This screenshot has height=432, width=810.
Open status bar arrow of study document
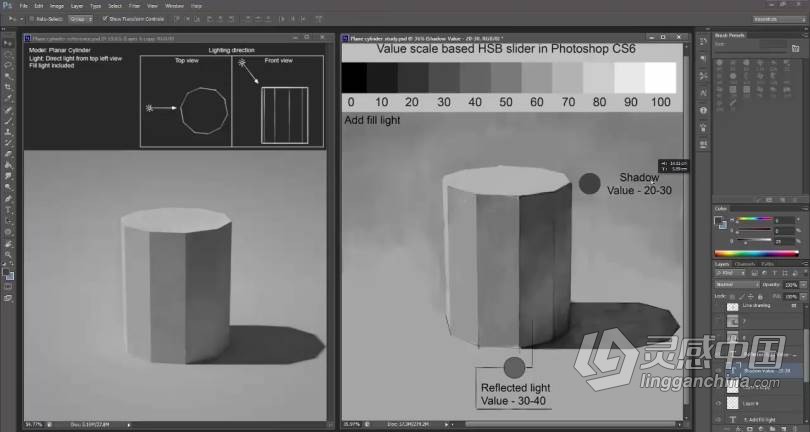pyautogui.click(x=445, y=425)
